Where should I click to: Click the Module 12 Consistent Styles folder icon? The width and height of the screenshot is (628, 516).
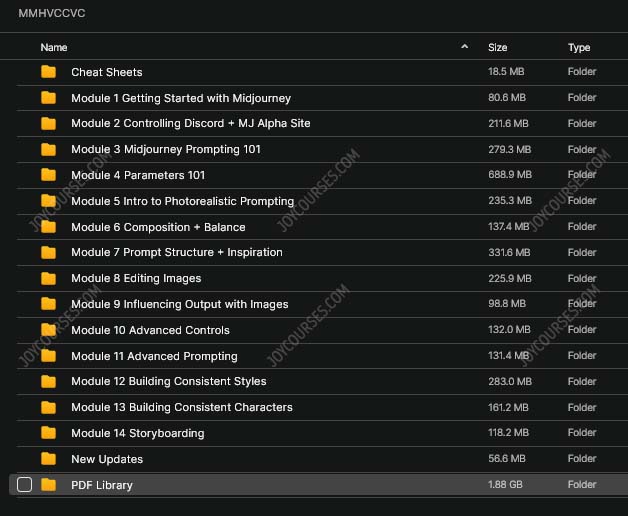48,381
